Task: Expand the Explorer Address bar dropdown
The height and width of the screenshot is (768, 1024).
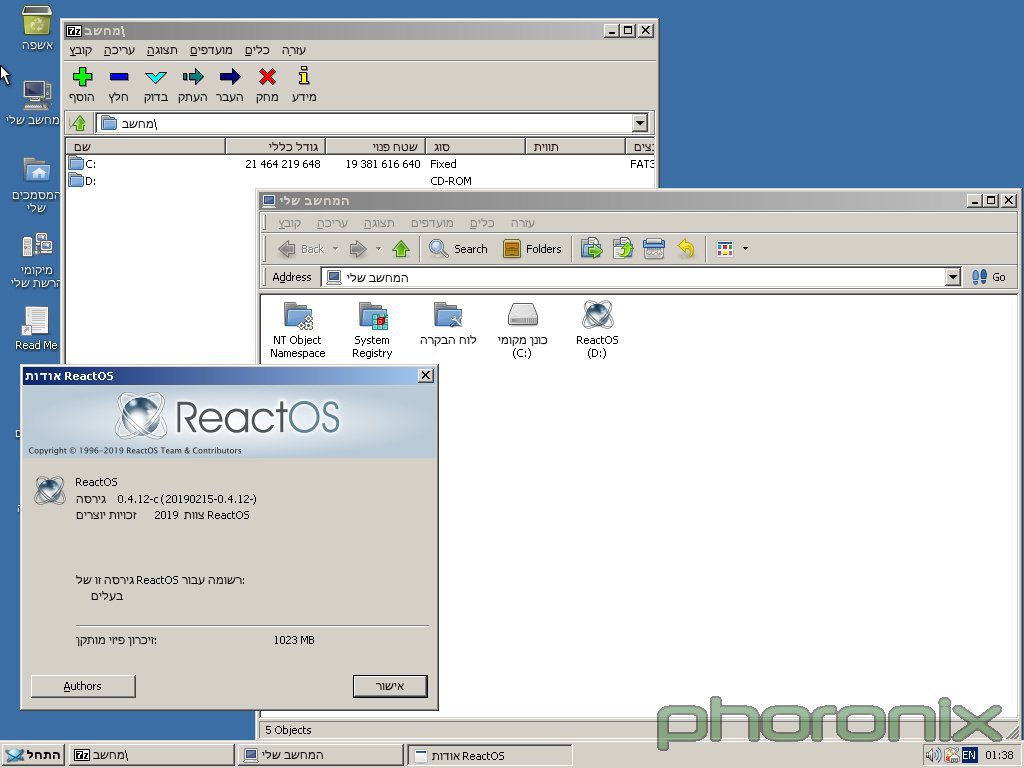Action: pos(953,277)
